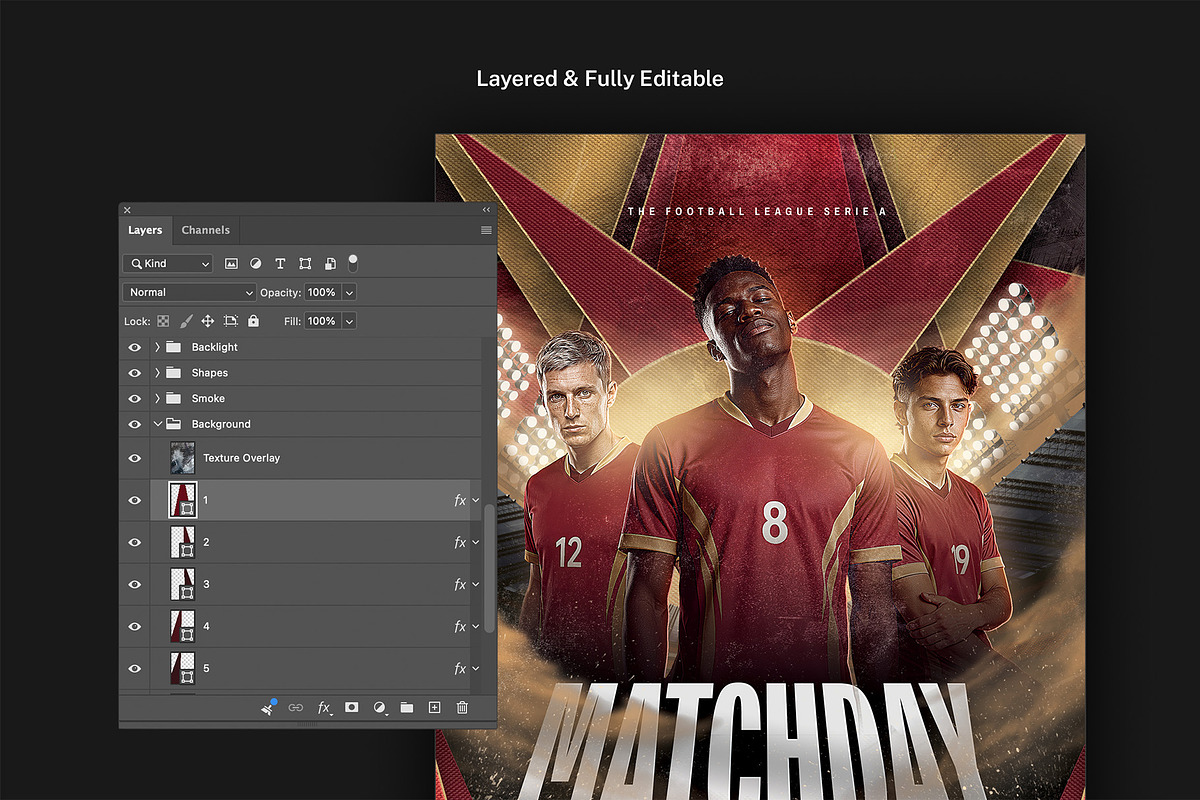Expand layer 3 effects chevron
Viewport: 1200px width, 800px height.
pyautogui.click(x=476, y=584)
